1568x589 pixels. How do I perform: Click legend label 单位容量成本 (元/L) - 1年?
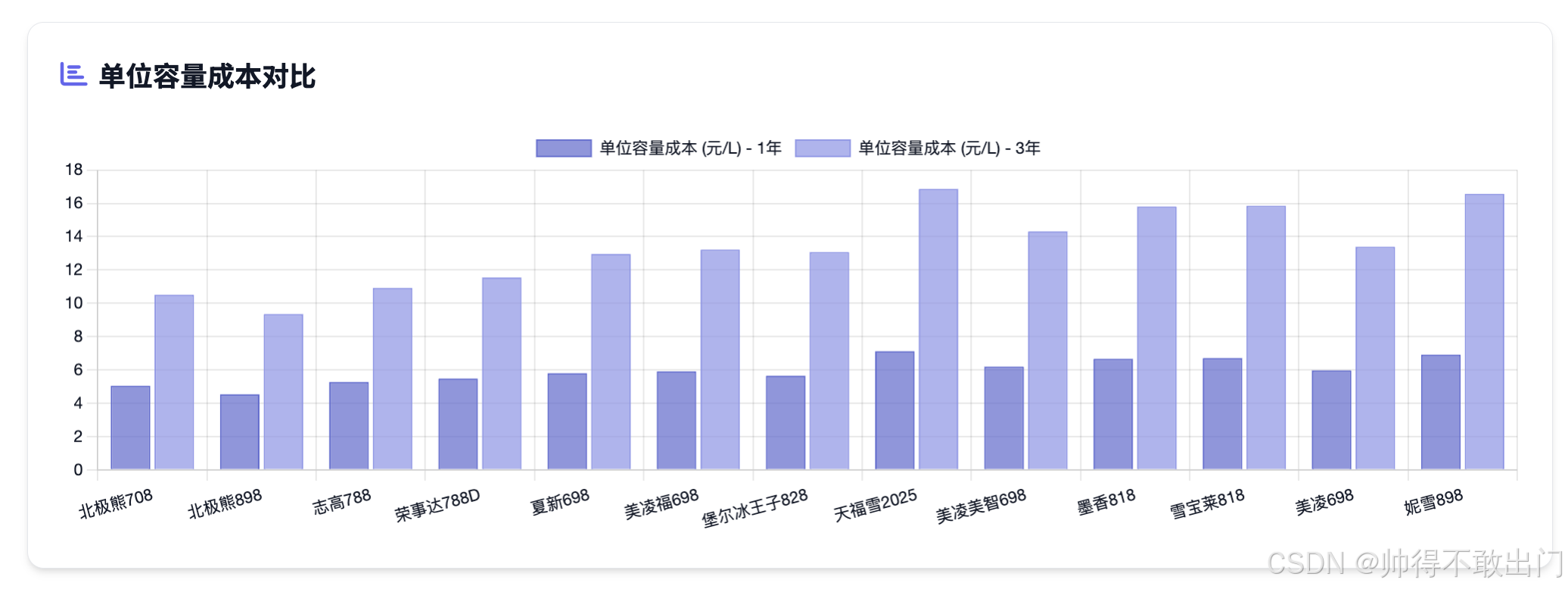point(690,148)
